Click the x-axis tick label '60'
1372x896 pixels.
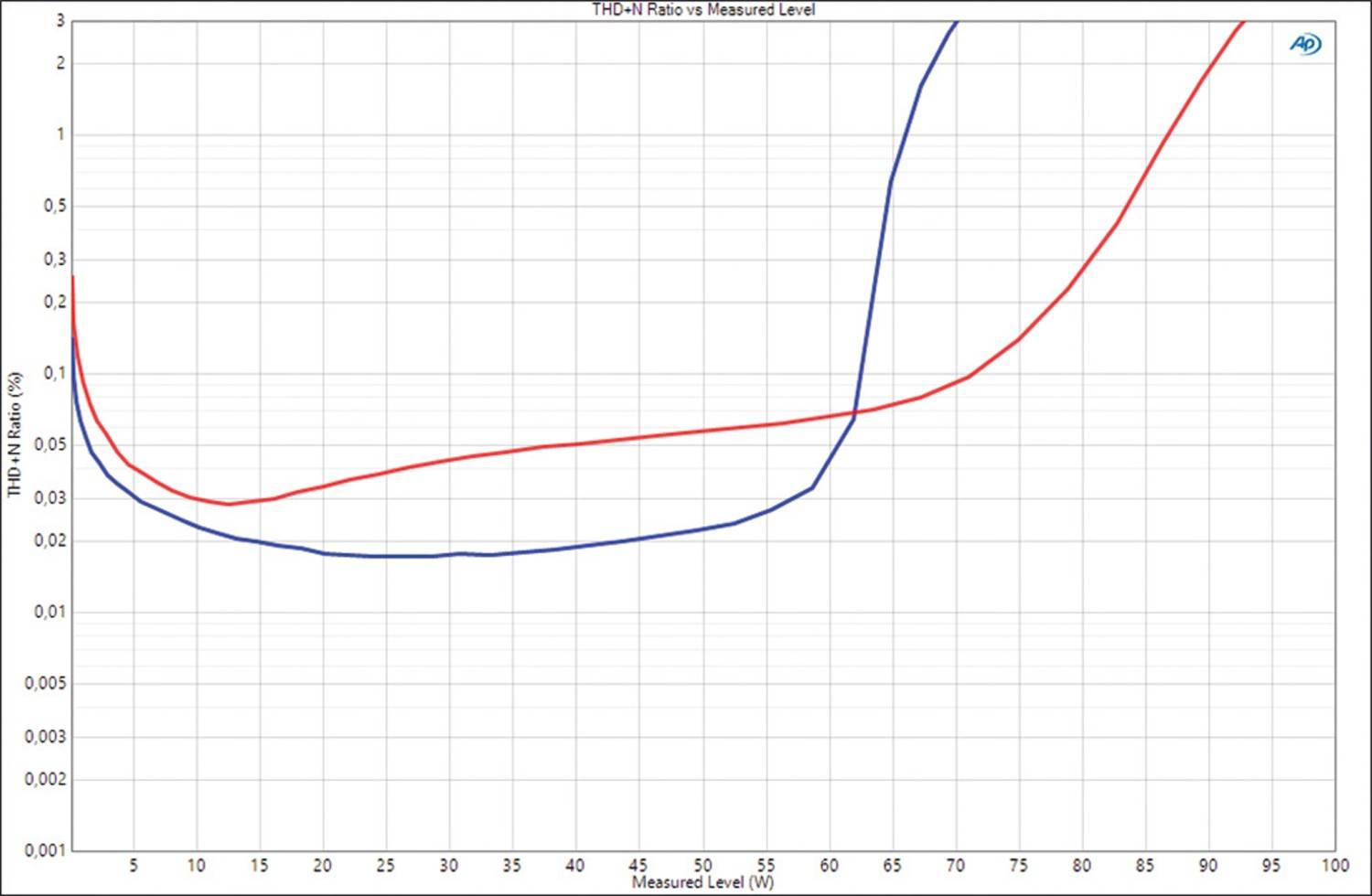pos(829,865)
